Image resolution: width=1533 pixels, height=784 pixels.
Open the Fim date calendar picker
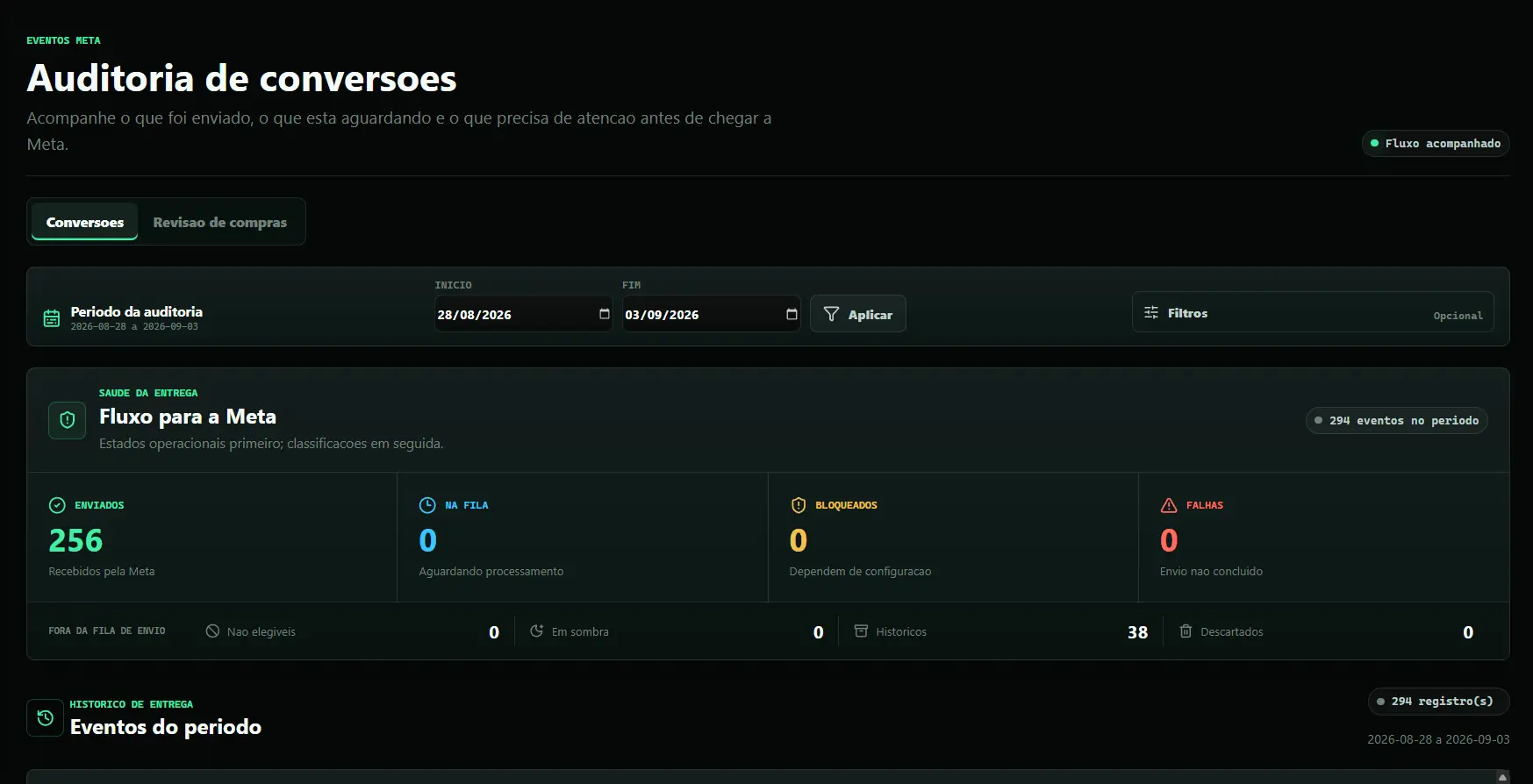pyautogui.click(x=792, y=314)
